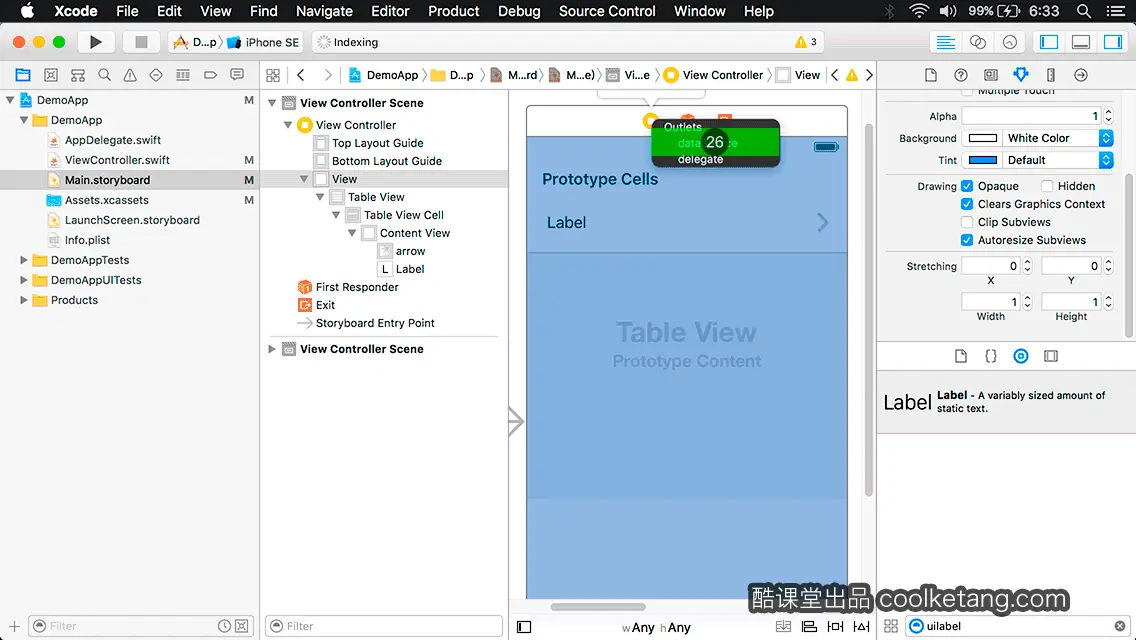The width and height of the screenshot is (1136, 640).
Task: Open the Find navigator magnifier icon
Action: [104, 75]
